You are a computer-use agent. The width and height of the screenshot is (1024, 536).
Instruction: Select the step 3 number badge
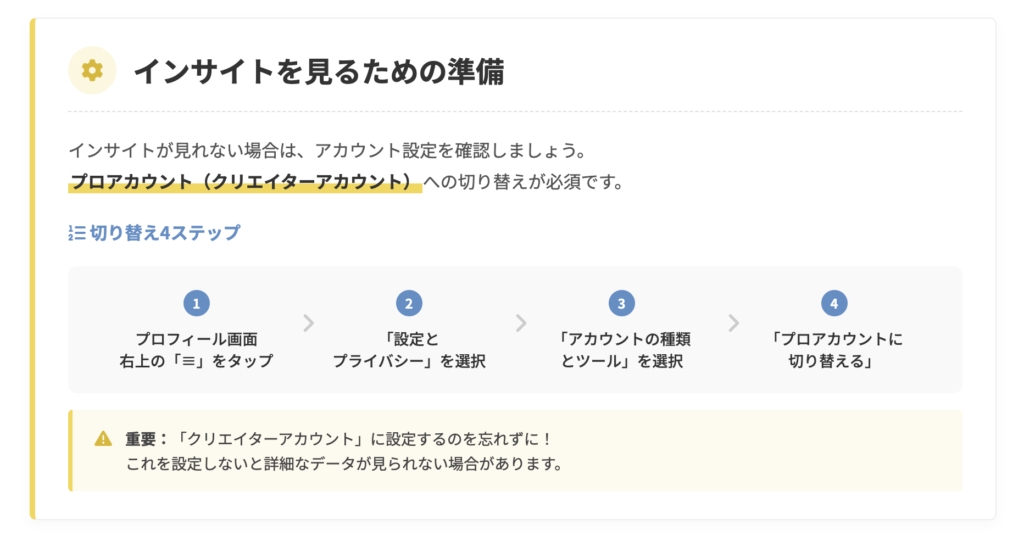coord(621,303)
